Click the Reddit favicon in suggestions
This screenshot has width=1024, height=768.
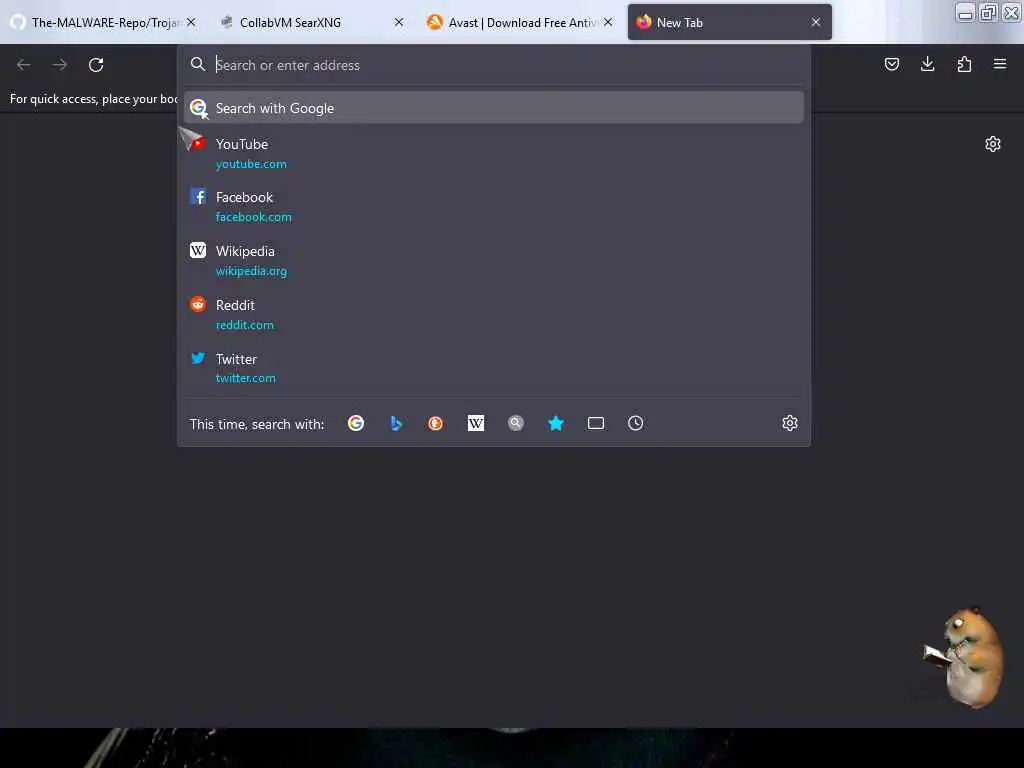(x=198, y=304)
